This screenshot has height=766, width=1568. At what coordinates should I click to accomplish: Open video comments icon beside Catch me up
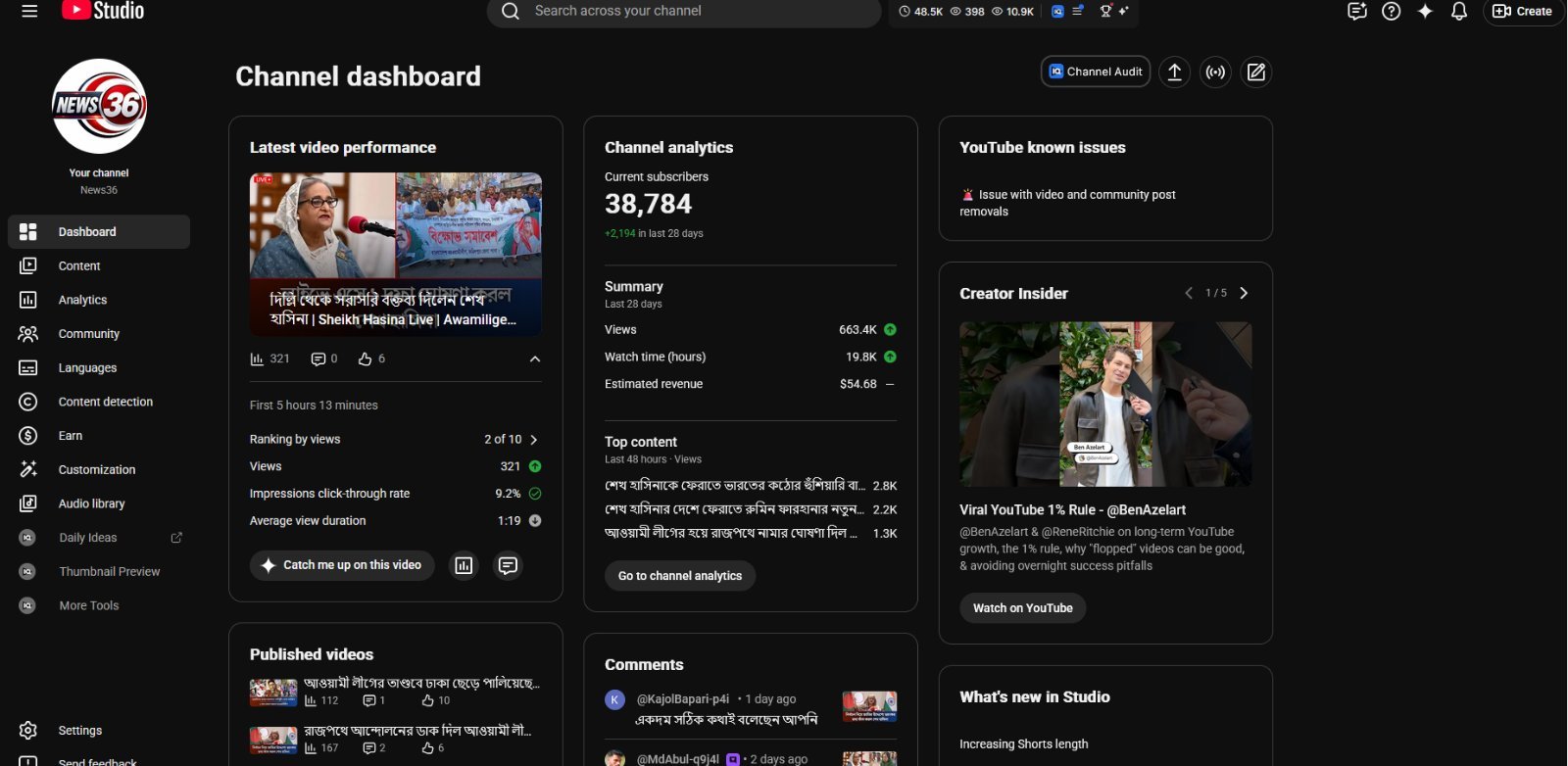pos(508,565)
